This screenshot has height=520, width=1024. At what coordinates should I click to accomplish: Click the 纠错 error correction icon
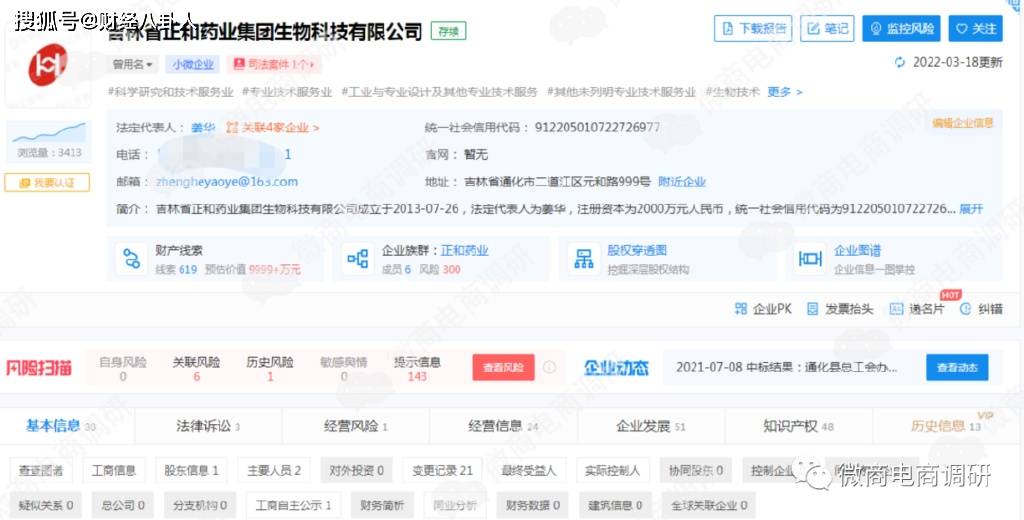(x=965, y=309)
